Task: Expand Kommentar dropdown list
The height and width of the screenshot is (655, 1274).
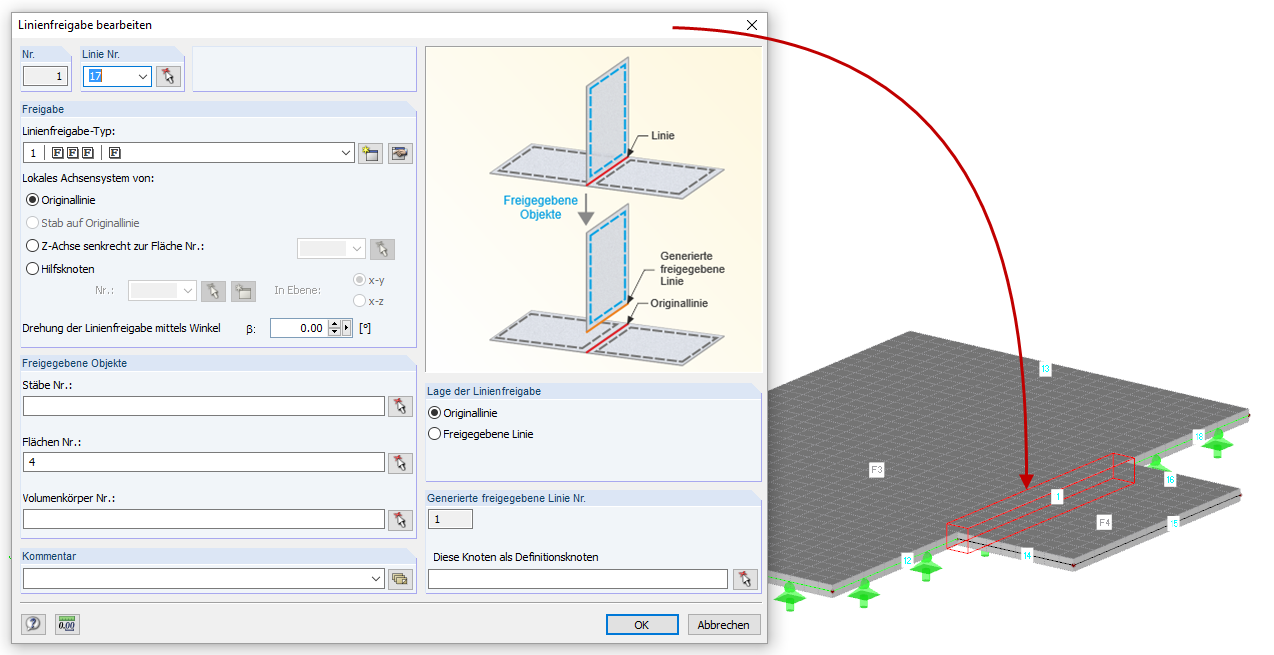Action: point(376,579)
